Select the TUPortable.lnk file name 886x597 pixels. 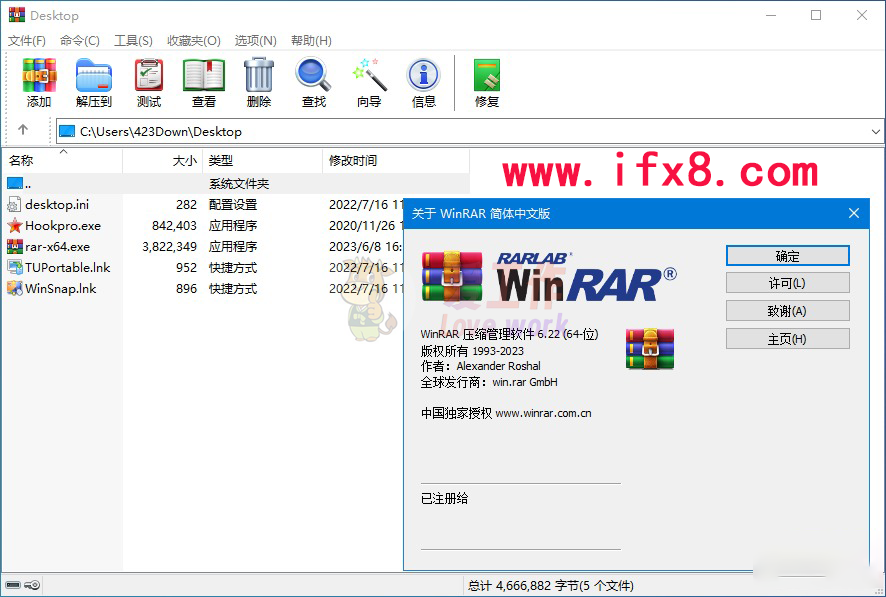click(68, 267)
